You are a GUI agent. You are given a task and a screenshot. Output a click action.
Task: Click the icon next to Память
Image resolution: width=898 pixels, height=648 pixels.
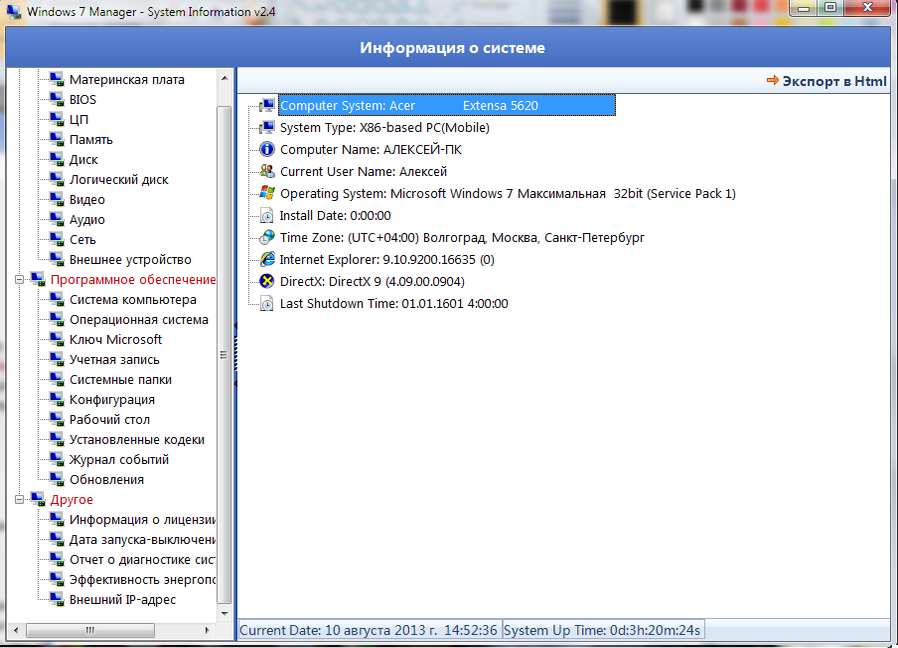[56, 139]
